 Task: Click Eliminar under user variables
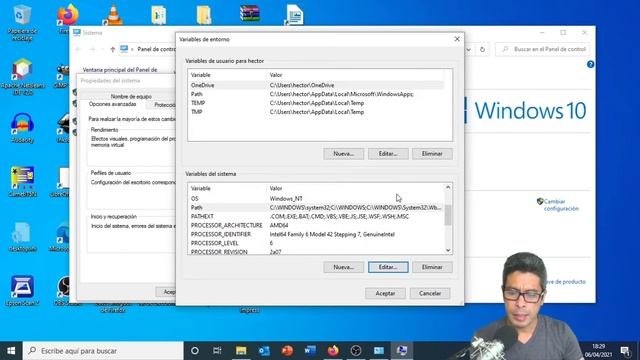[x=432, y=154]
